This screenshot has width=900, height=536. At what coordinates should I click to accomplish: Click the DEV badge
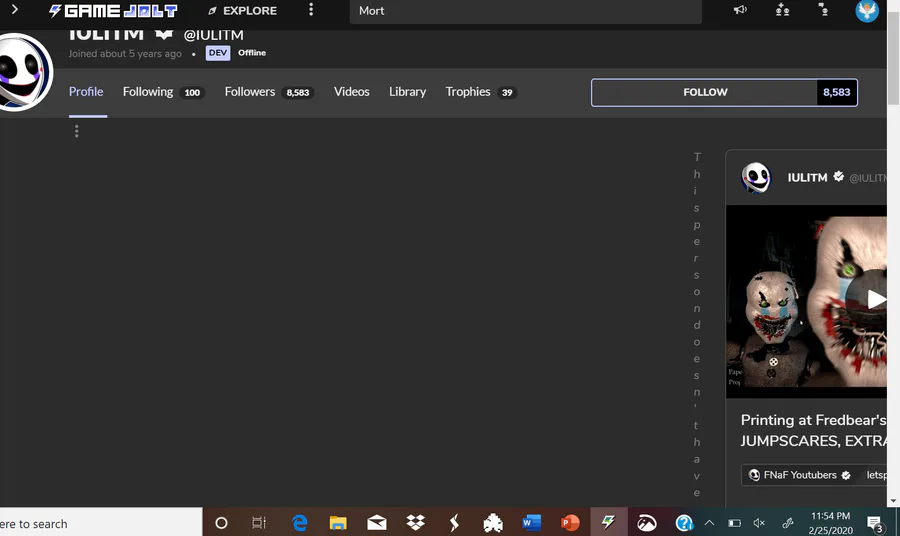click(218, 53)
